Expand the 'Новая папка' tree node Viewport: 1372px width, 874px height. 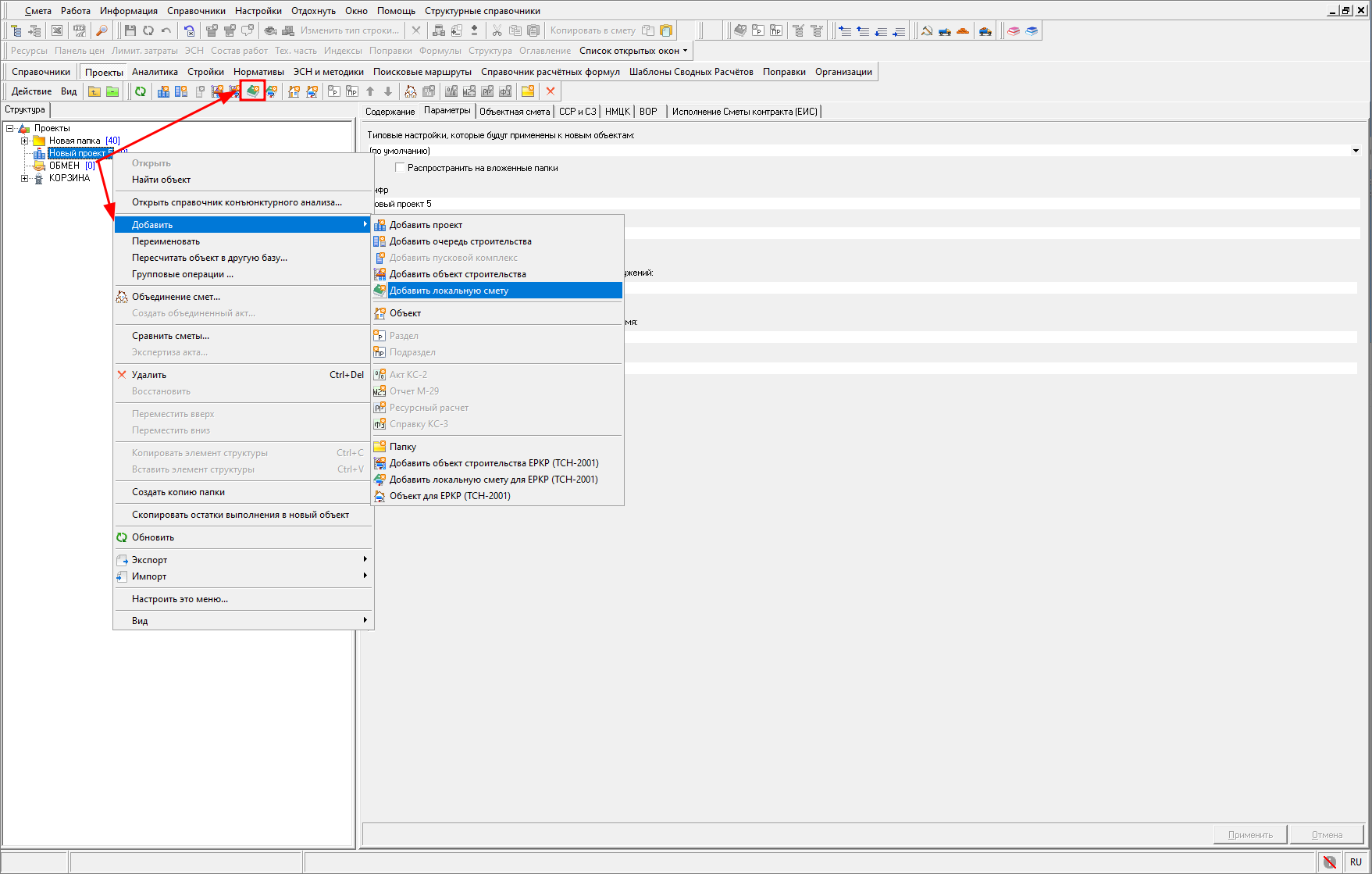point(24,141)
